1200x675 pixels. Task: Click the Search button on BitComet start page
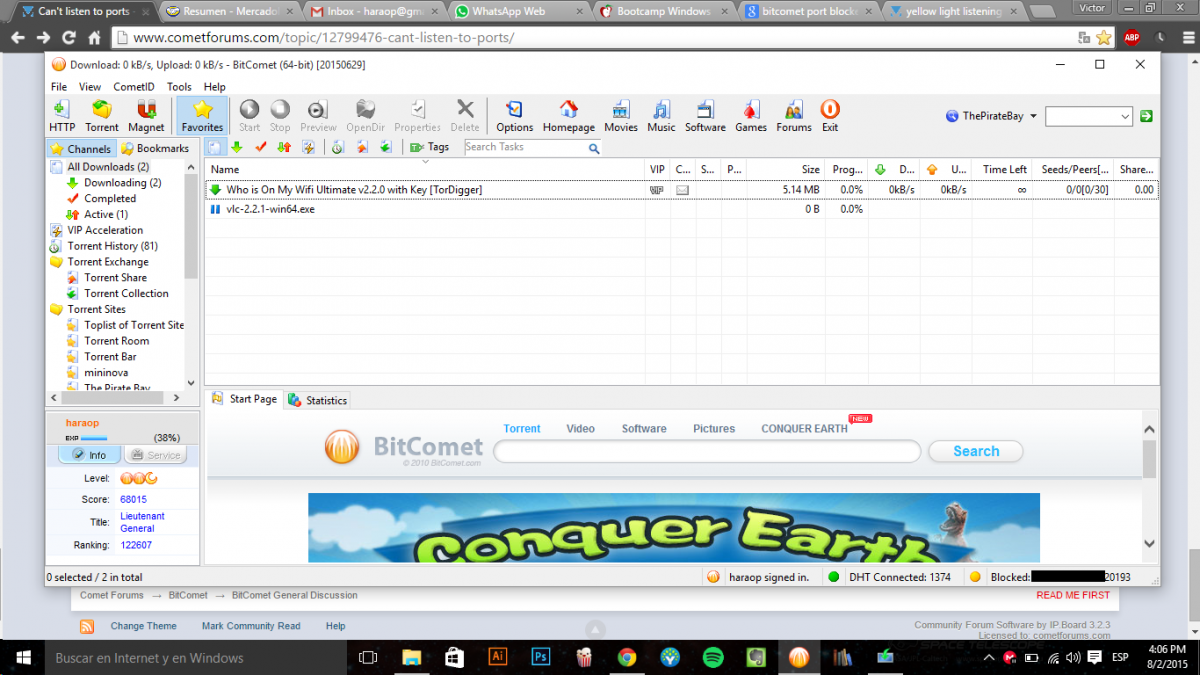pos(975,451)
